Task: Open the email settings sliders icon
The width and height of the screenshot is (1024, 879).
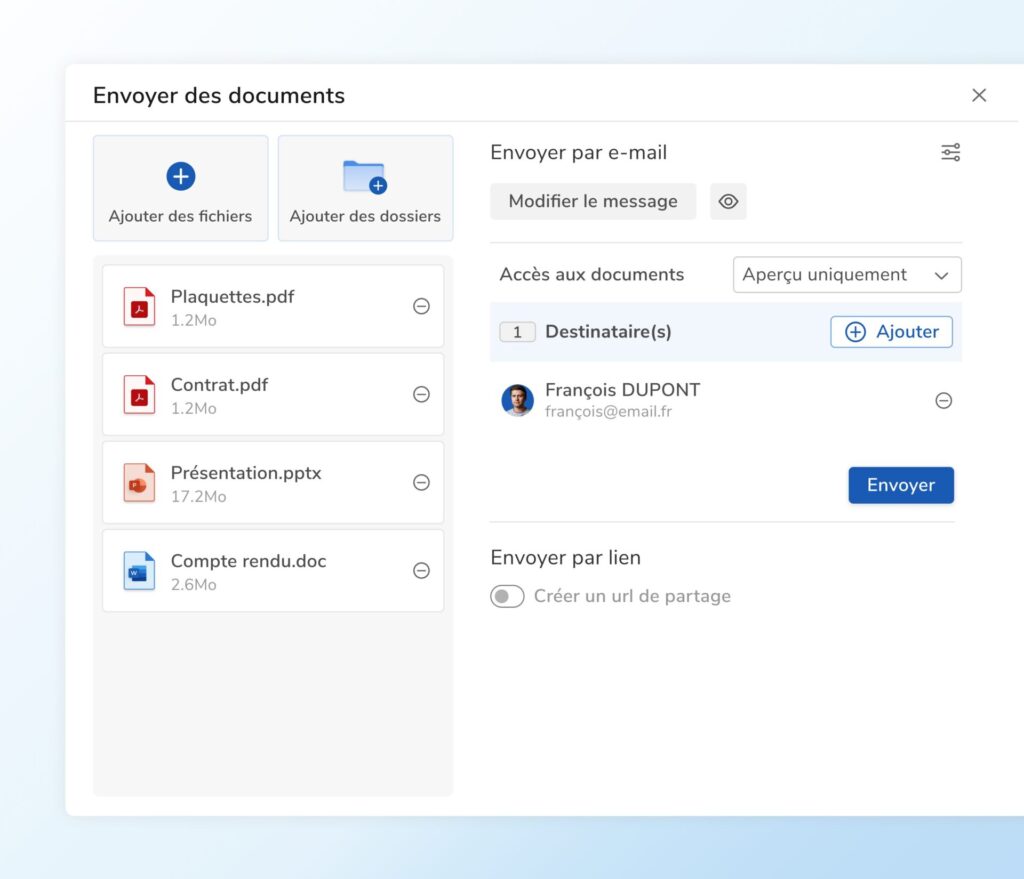Action: point(950,152)
